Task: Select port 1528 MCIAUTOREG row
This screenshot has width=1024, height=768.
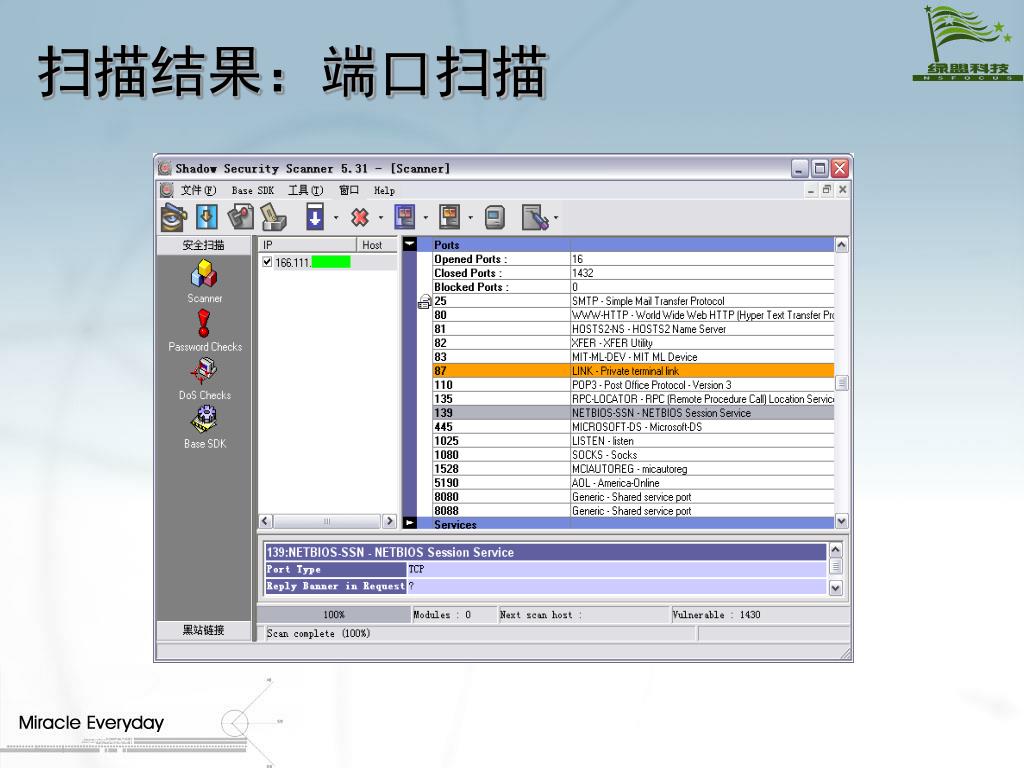Action: pos(633,469)
